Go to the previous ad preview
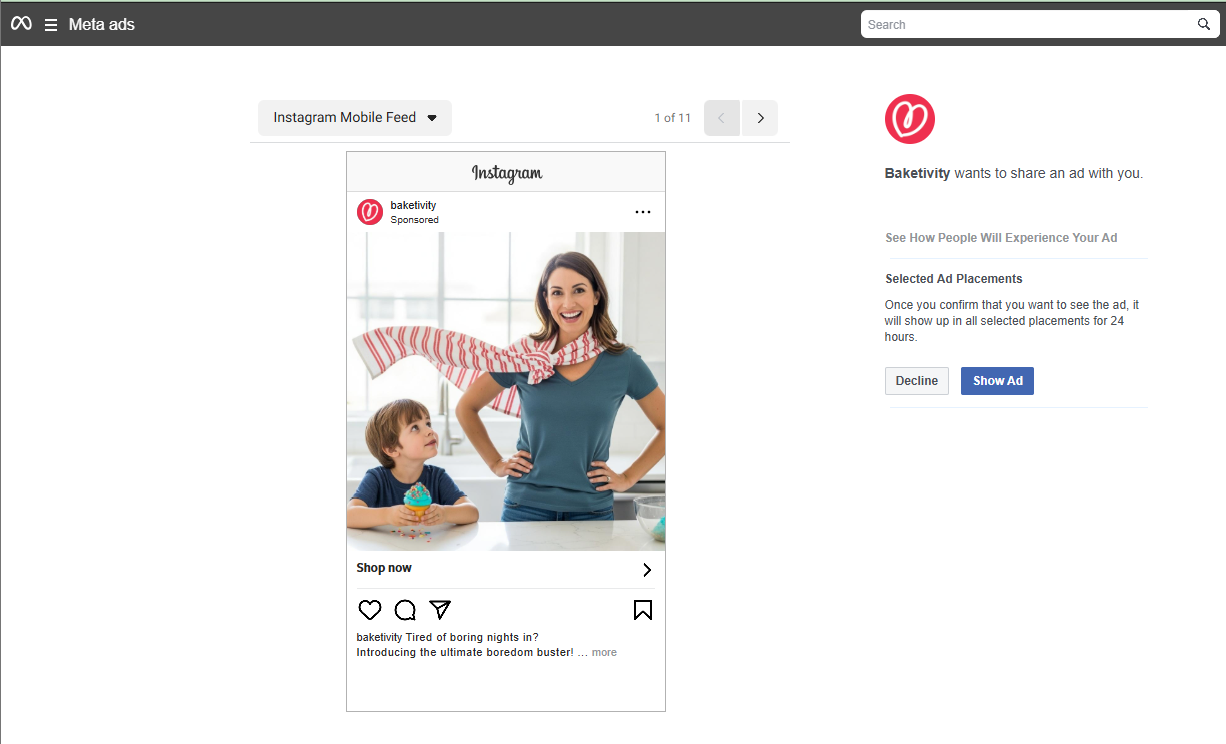The width and height of the screenshot is (1226, 744). [722, 118]
